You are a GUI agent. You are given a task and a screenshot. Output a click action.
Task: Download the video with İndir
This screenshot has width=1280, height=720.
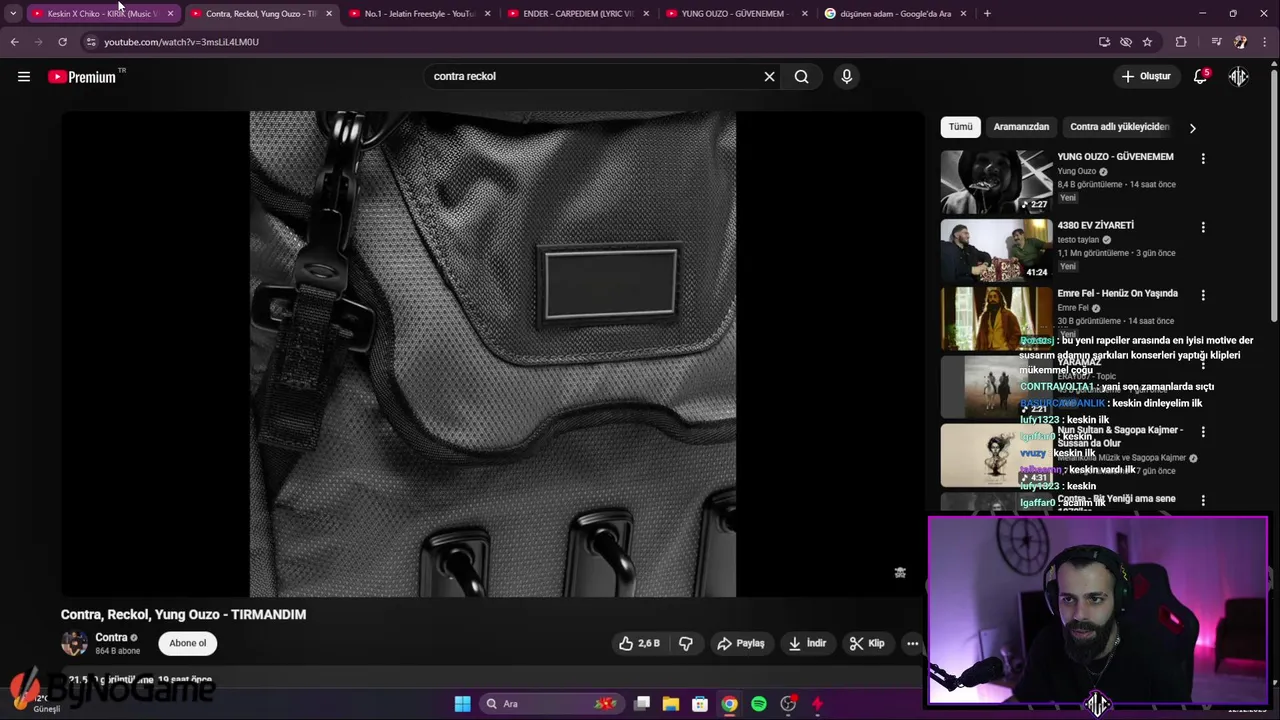pos(807,643)
